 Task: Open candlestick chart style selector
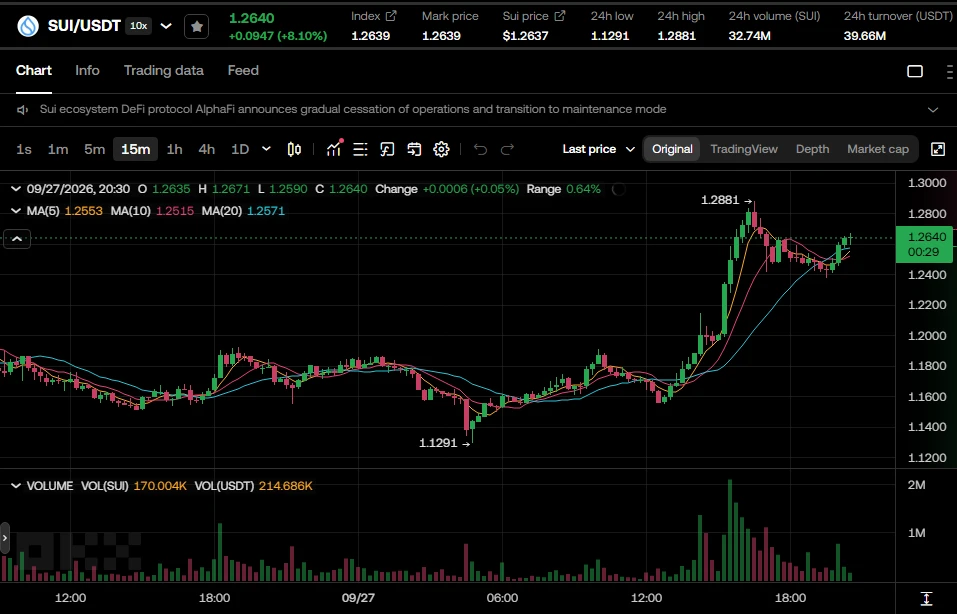[294, 149]
